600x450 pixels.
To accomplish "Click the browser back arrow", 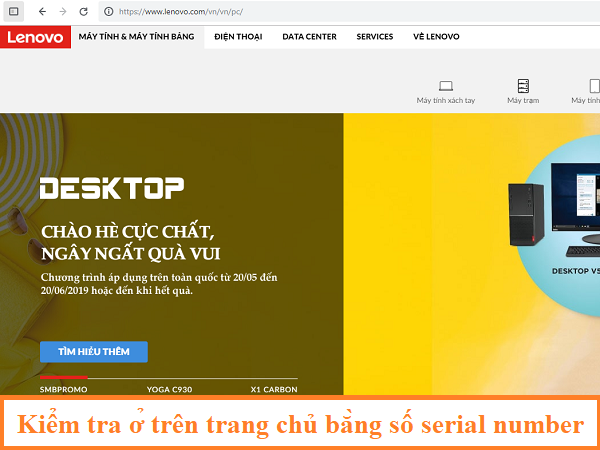I will 42,11.
